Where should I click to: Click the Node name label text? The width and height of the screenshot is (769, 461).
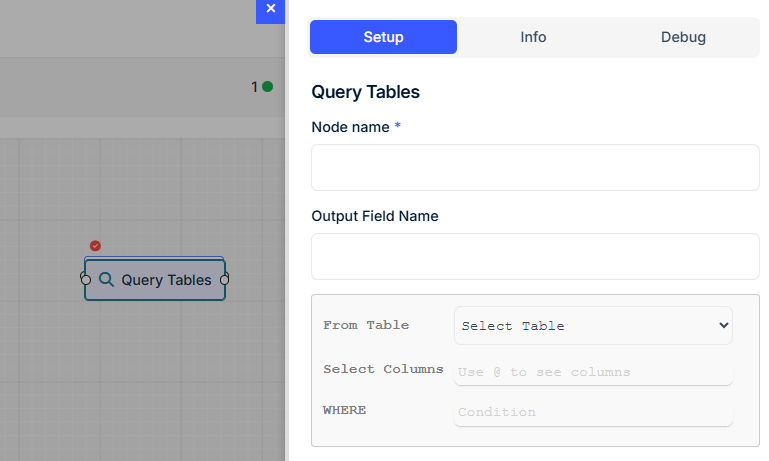(x=350, y=127)
